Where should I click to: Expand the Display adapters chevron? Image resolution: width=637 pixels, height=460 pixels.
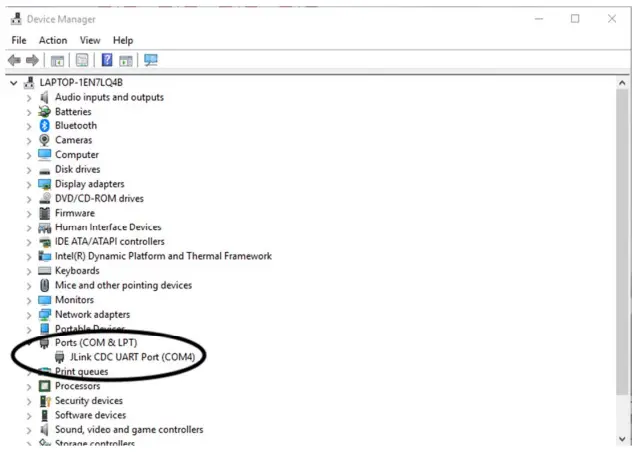pos(29,185)
